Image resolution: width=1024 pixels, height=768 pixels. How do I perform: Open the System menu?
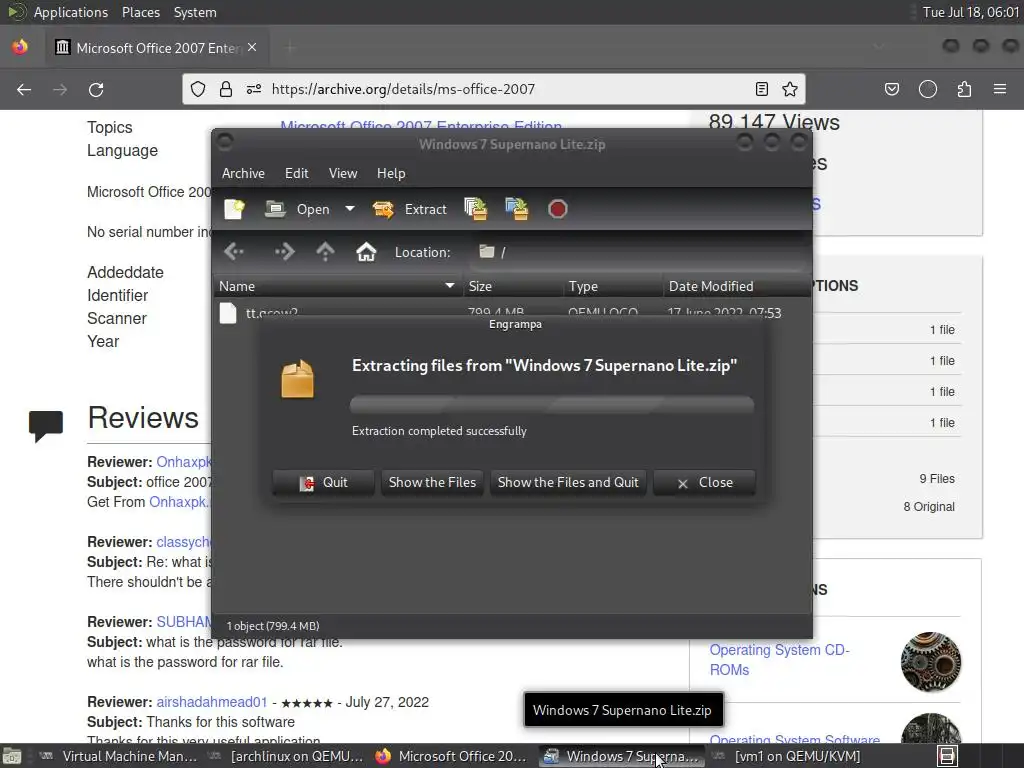[x=195, y=12]
